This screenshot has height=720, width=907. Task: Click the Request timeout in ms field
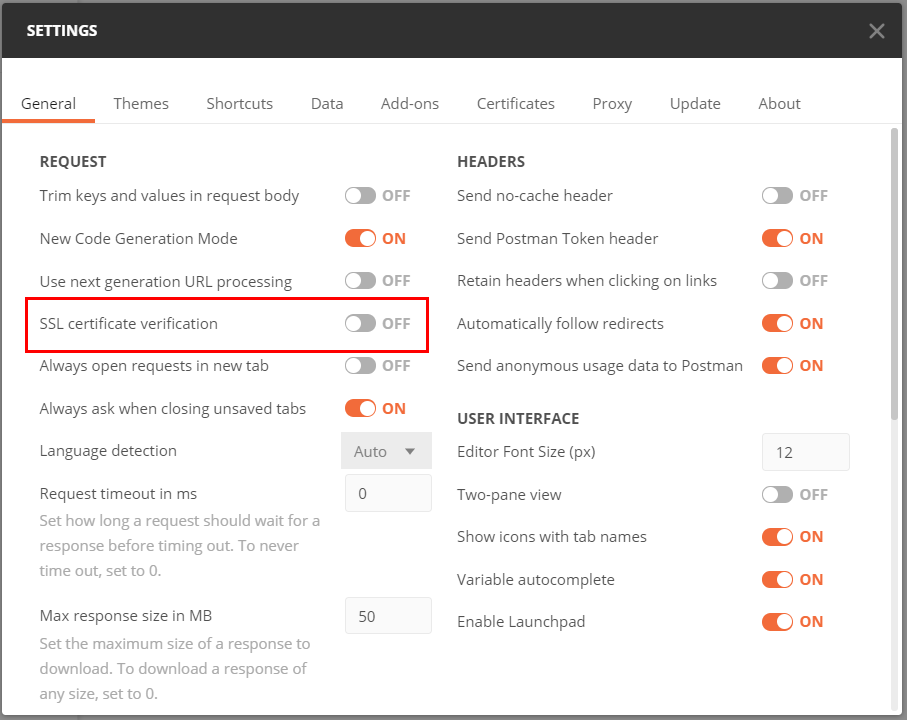[x=388, y=493]
